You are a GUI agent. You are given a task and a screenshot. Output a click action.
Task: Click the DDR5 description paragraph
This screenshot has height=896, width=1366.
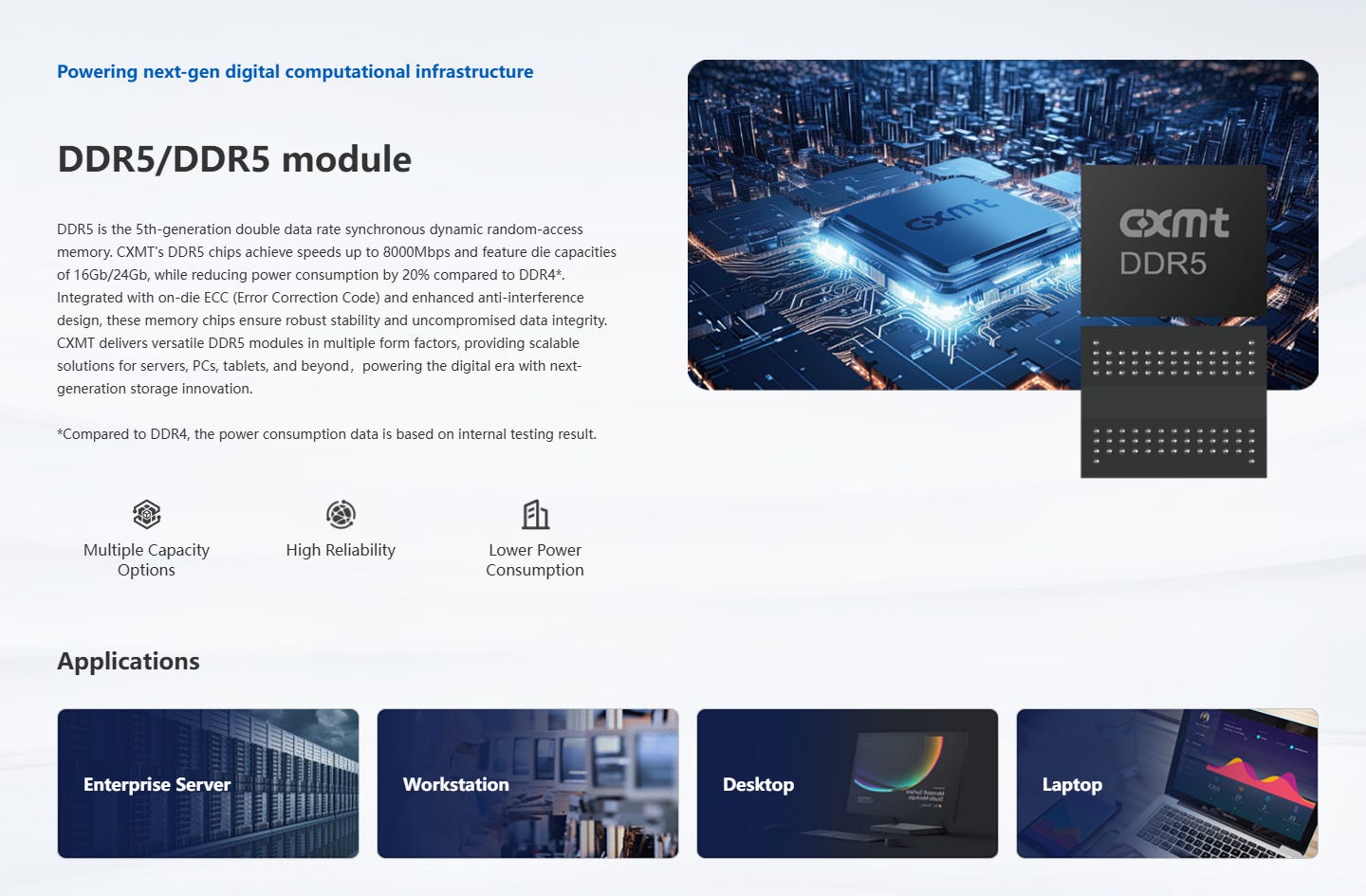(x=337, y=309)
